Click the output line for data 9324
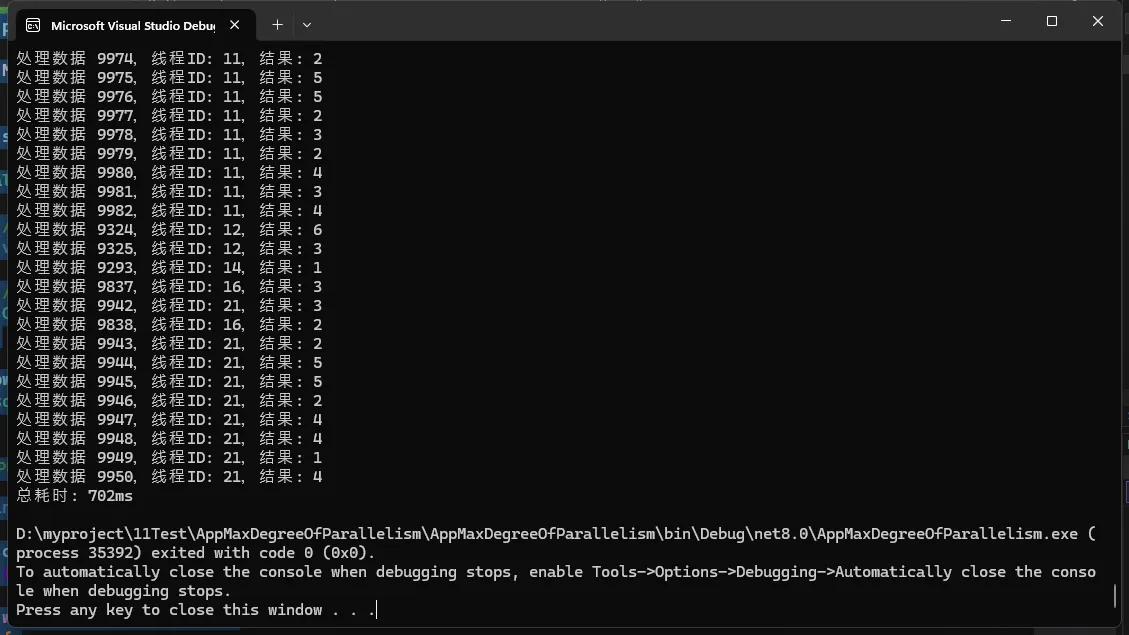Viewport: 1129px width, 635px height. [x=169, y=230]
